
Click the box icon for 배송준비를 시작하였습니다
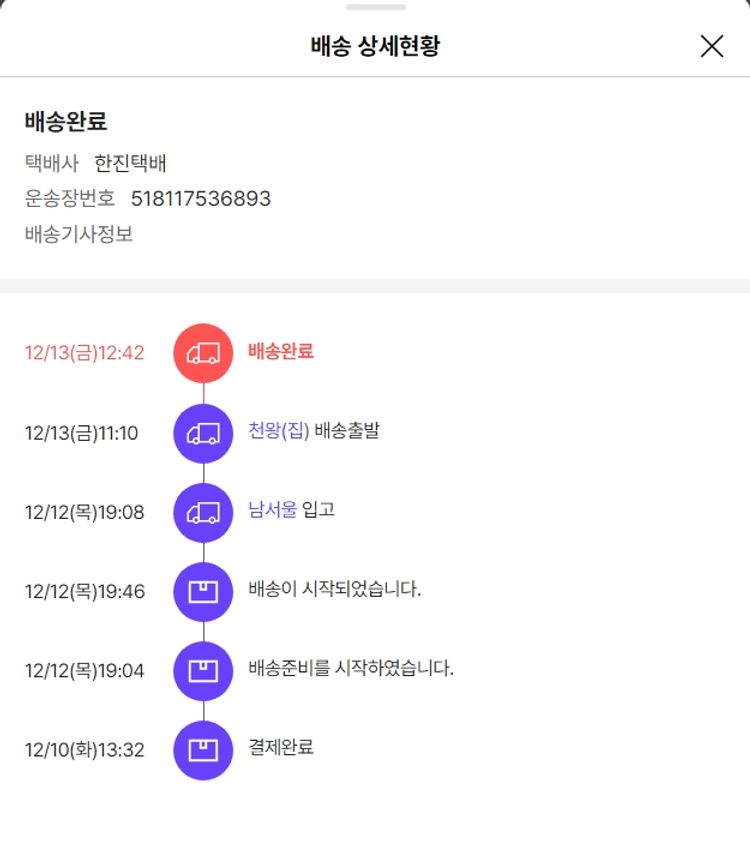coord(203,670)
